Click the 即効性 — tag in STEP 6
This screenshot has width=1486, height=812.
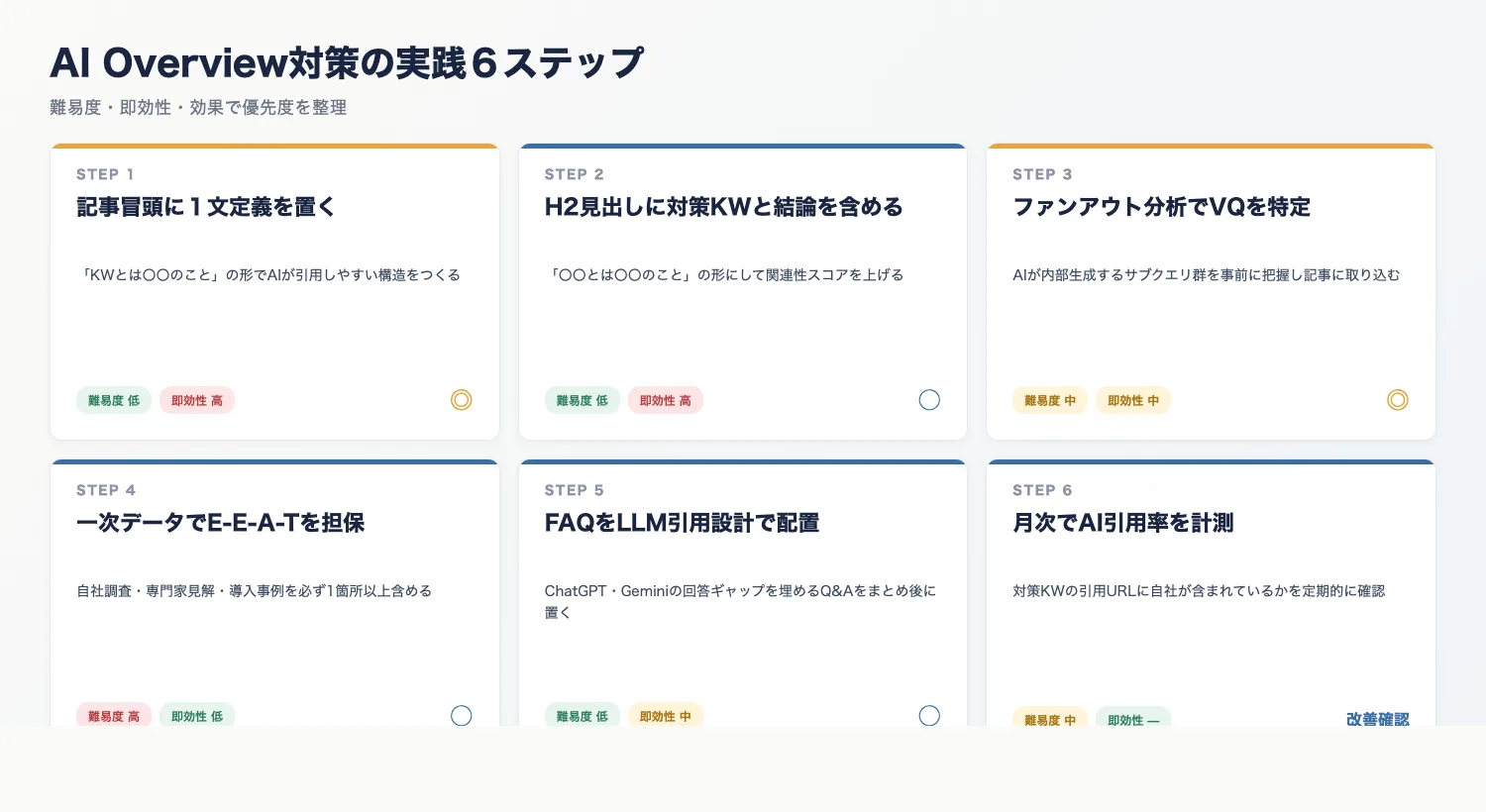tap(1133, 718)
